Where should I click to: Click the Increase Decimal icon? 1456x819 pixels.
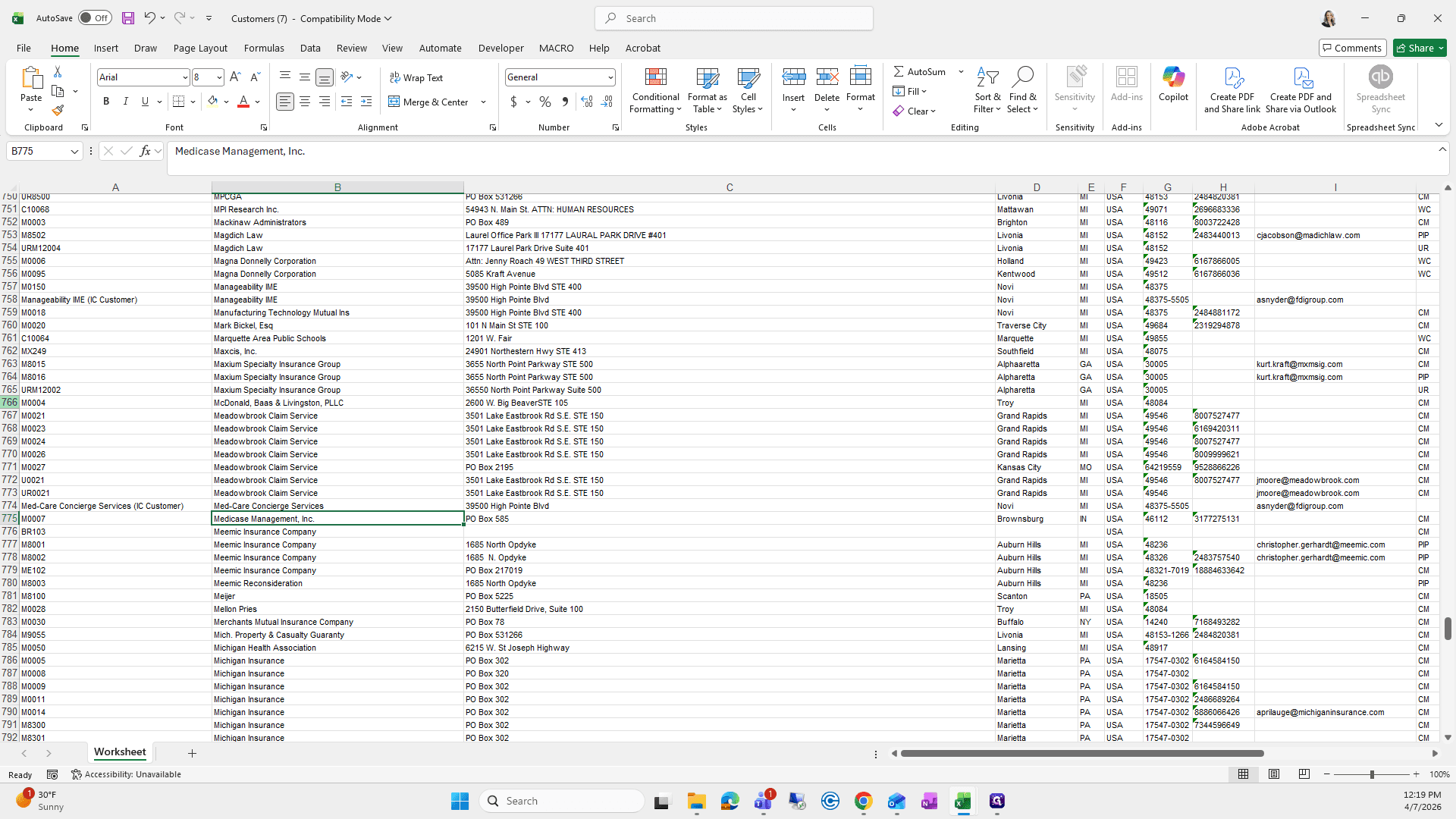point(586,102)
